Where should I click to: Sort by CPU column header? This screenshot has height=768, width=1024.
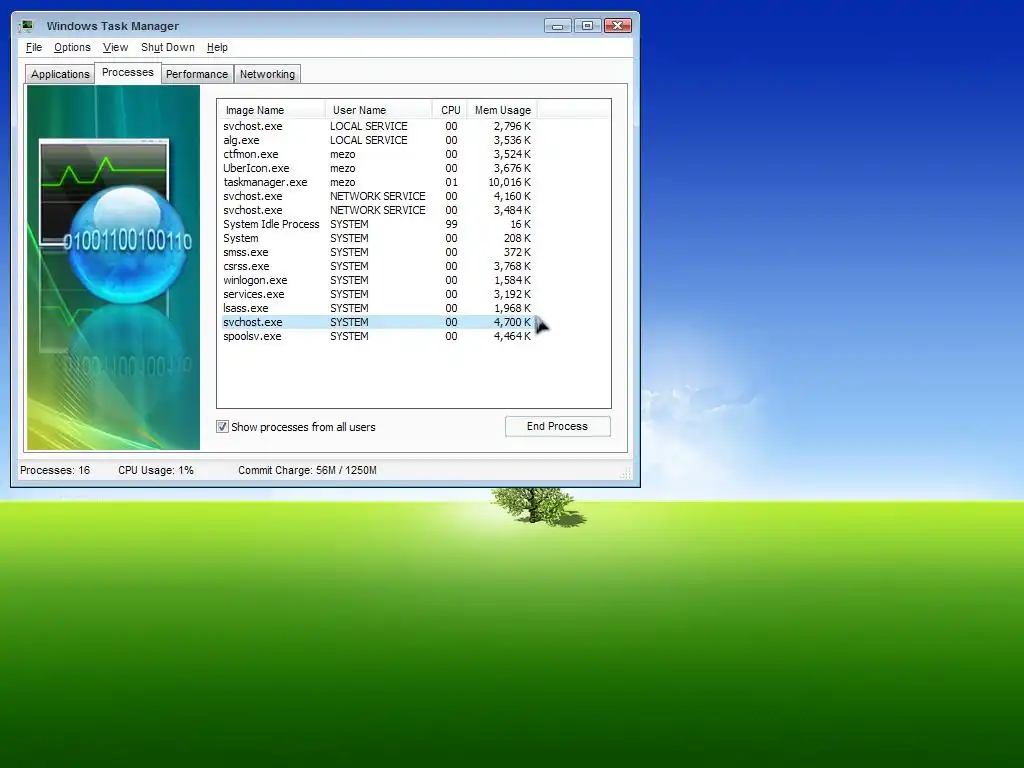[450, 110]
